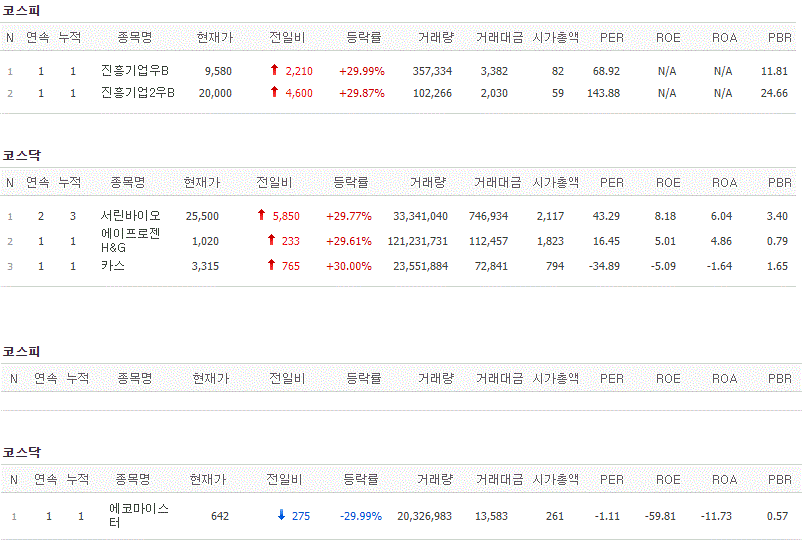802x558 pixels.
Task: Click volume value 33,341,040
Action: (x=420, y=216)
